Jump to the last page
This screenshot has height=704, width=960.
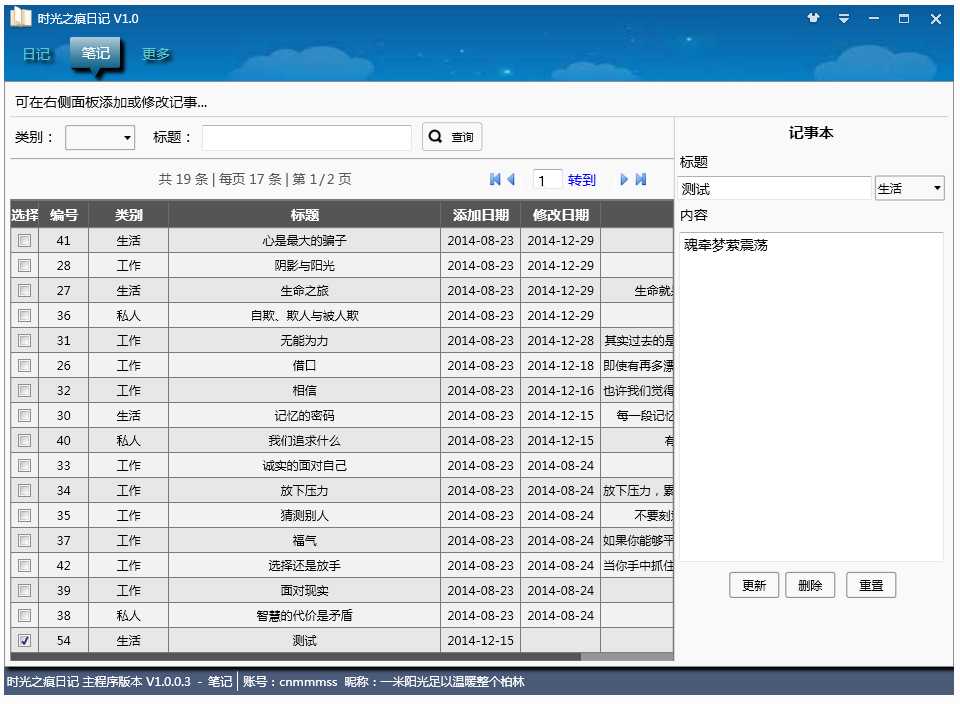(x=640, y=179)
